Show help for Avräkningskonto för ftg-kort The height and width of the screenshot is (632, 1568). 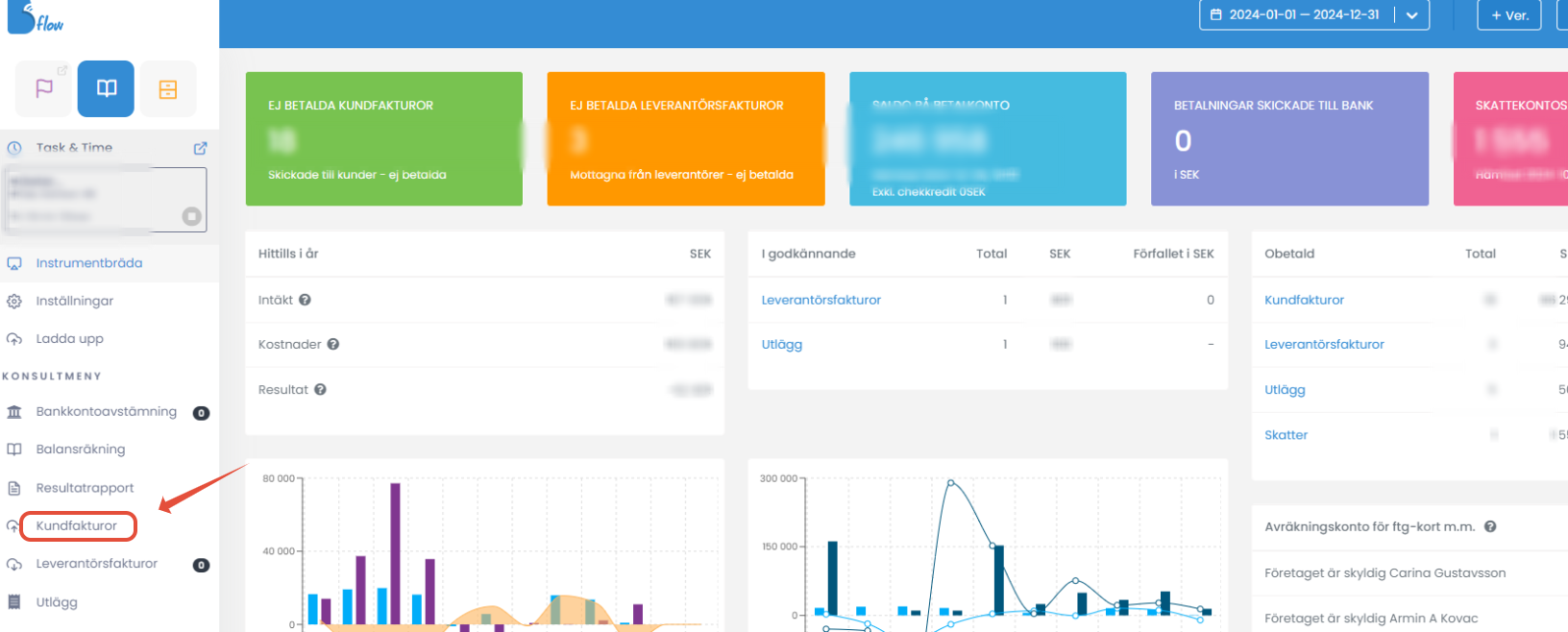[x=1490, y=526]
